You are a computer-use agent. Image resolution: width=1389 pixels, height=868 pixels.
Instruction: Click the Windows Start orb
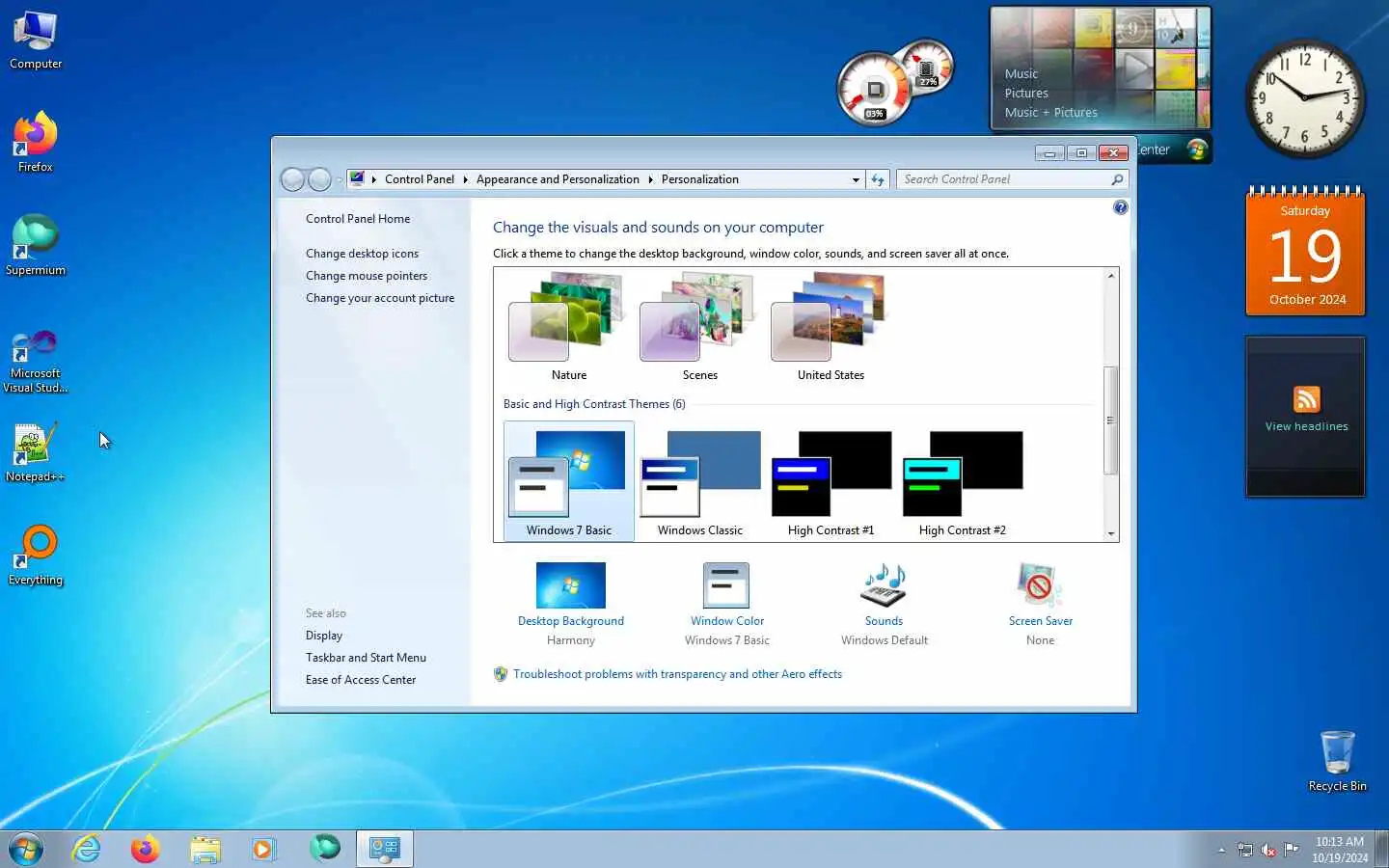click(26, 849)
